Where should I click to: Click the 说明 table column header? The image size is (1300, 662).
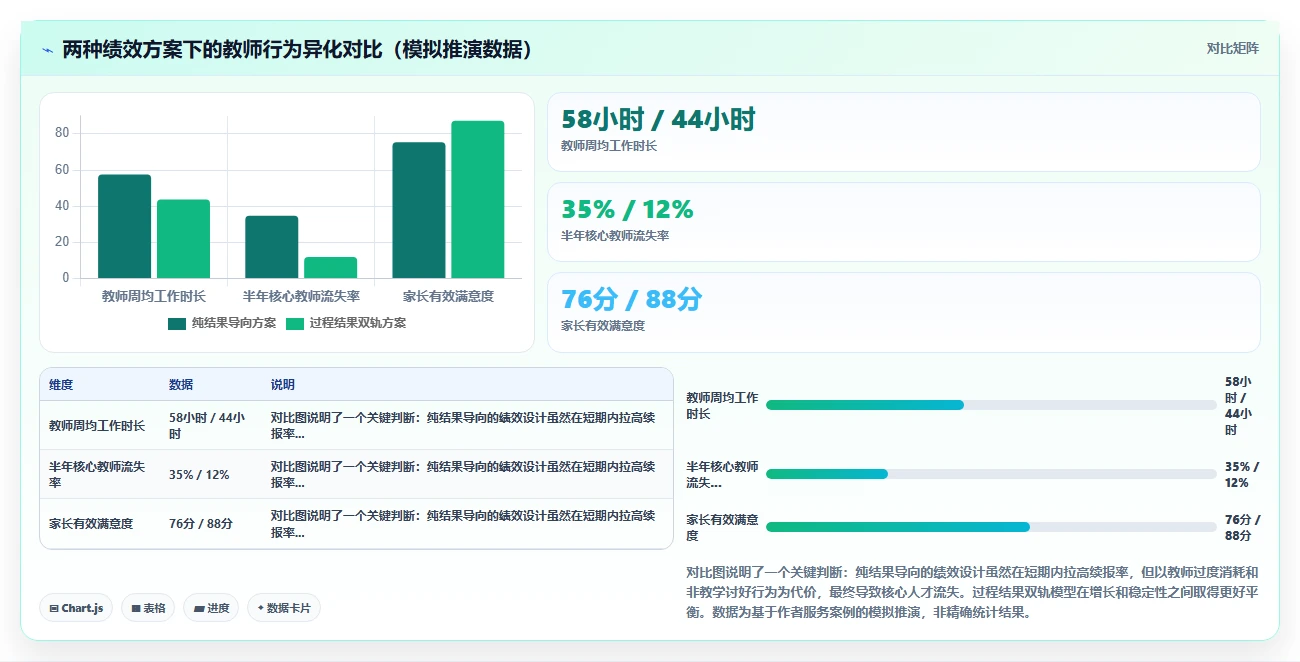(283, 385)
